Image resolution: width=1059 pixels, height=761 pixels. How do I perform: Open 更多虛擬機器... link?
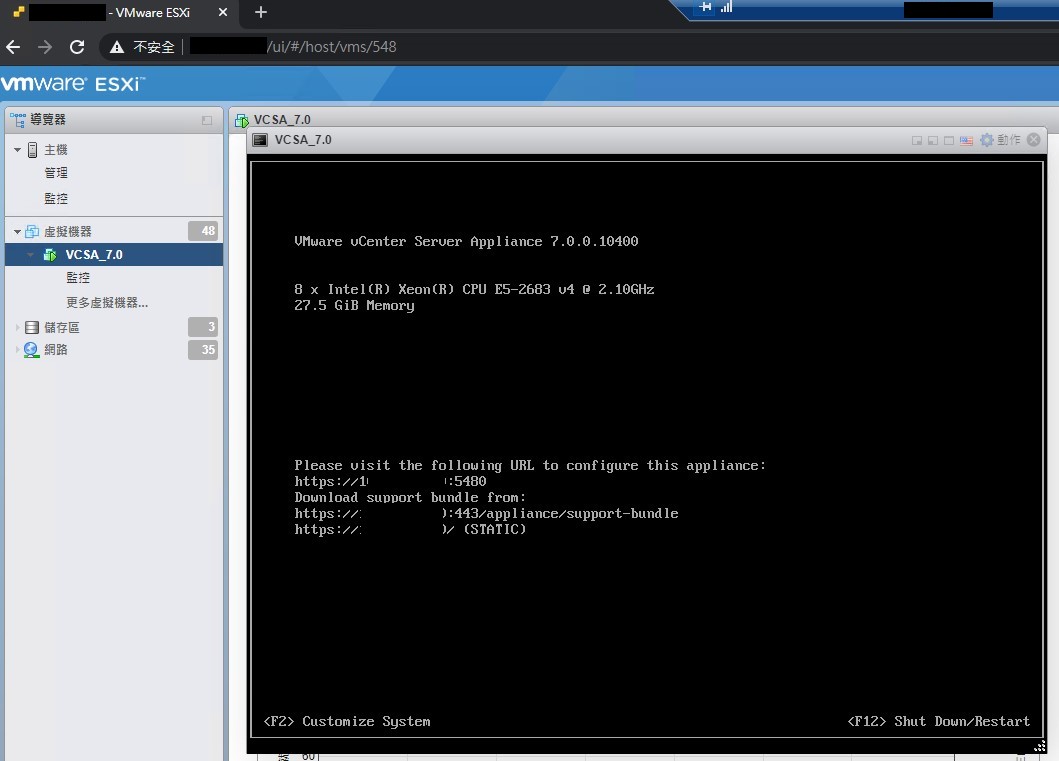click(107, 303)
